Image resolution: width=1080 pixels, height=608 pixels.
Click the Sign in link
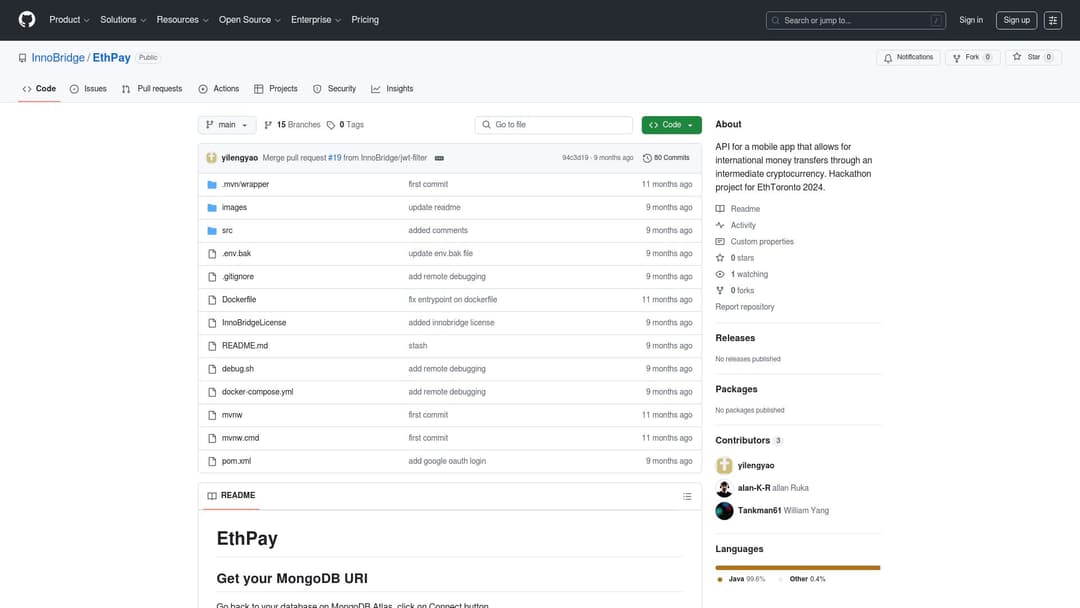pyautogui.click(x=970, y=20)
